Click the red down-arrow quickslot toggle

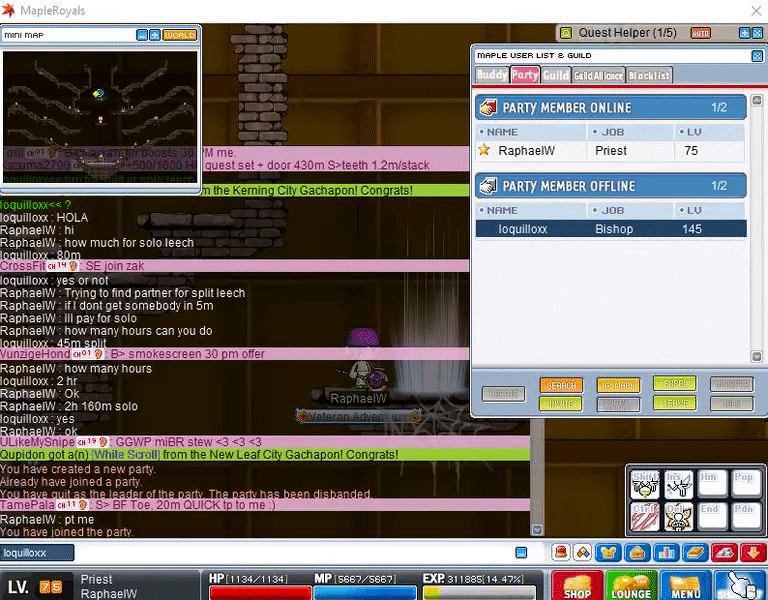click(x=753, y=553)
